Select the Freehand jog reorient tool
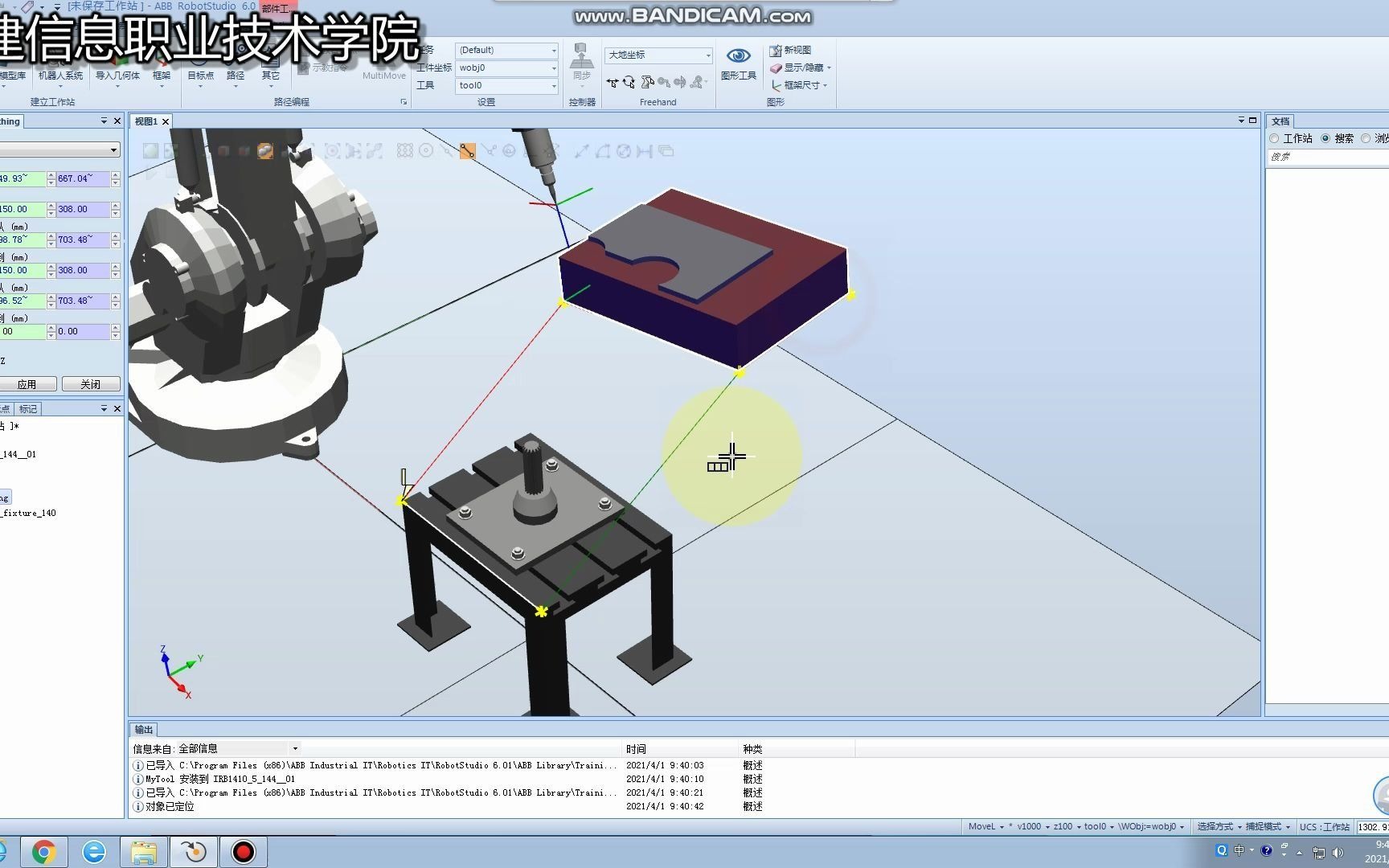The height and width of the screenshot is (868, 1389). pos(680,82)
